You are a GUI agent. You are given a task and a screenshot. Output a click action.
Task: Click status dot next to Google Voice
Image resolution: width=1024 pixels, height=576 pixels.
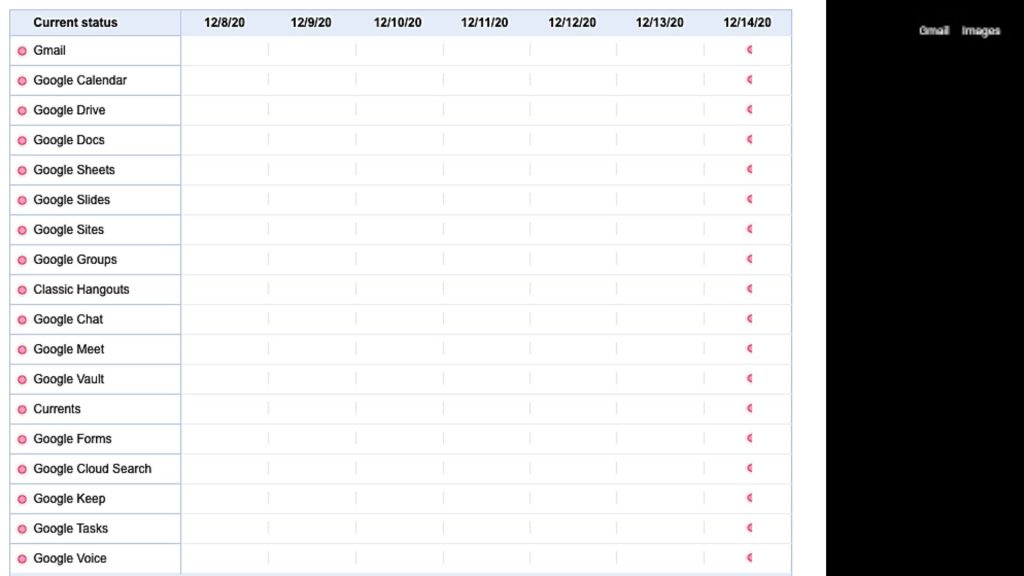(22, 559)
